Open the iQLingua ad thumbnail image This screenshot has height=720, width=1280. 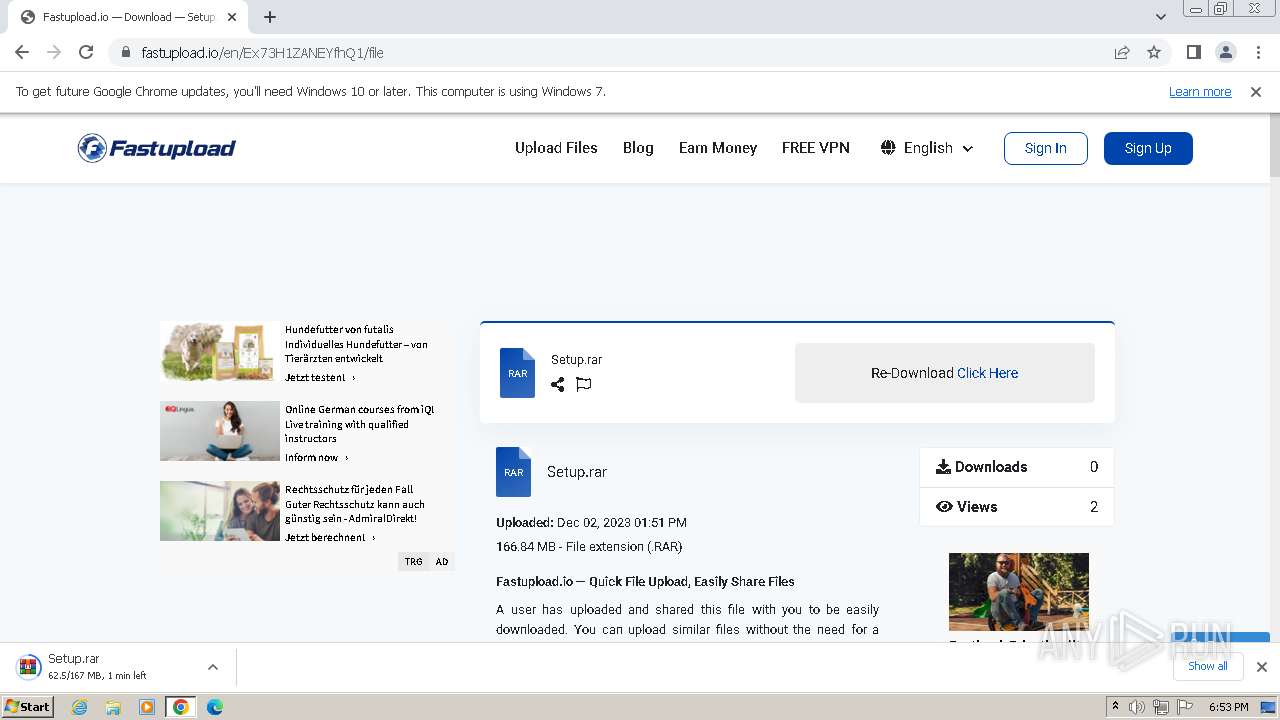[x=220, y=431]
